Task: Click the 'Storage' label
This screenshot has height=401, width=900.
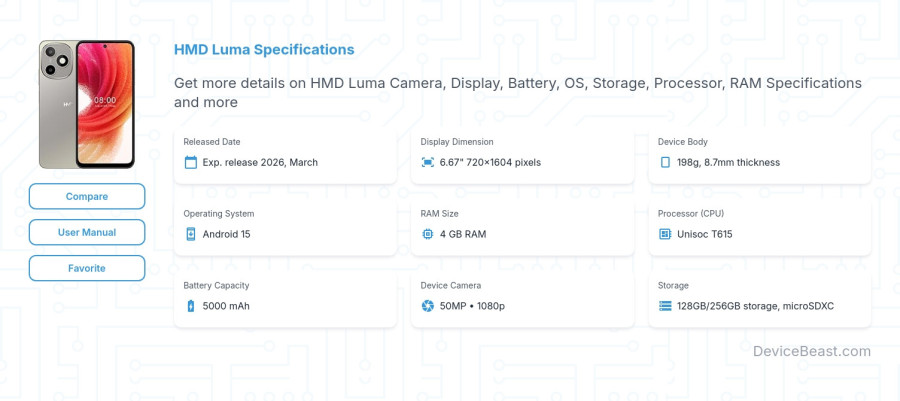Action: point(673,285)
